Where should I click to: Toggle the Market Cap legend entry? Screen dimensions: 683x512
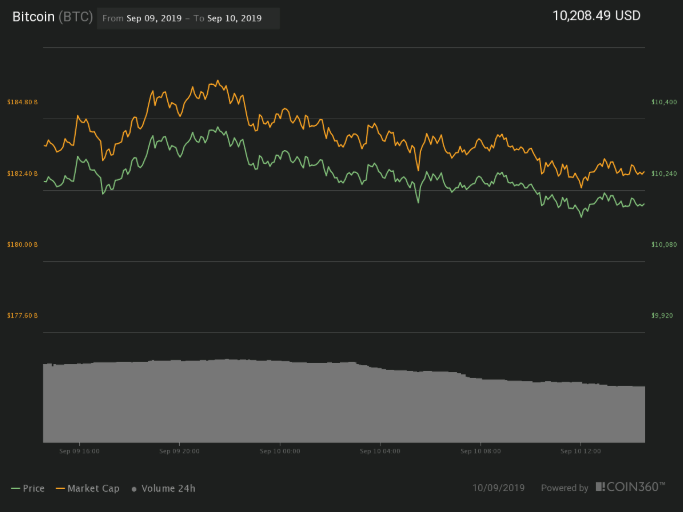point(88,488)
